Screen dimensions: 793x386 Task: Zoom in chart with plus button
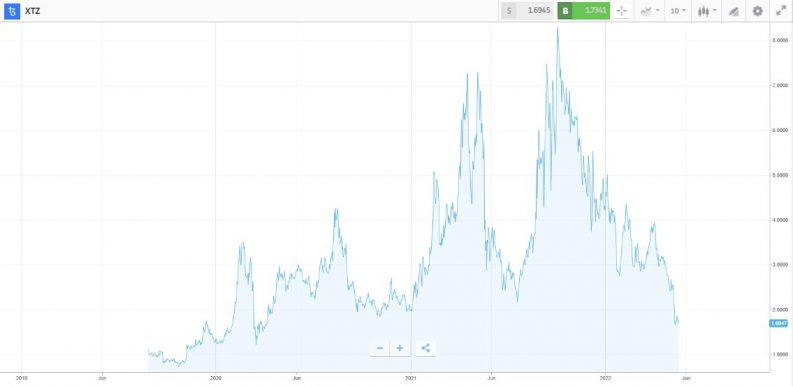pos(400,348)
